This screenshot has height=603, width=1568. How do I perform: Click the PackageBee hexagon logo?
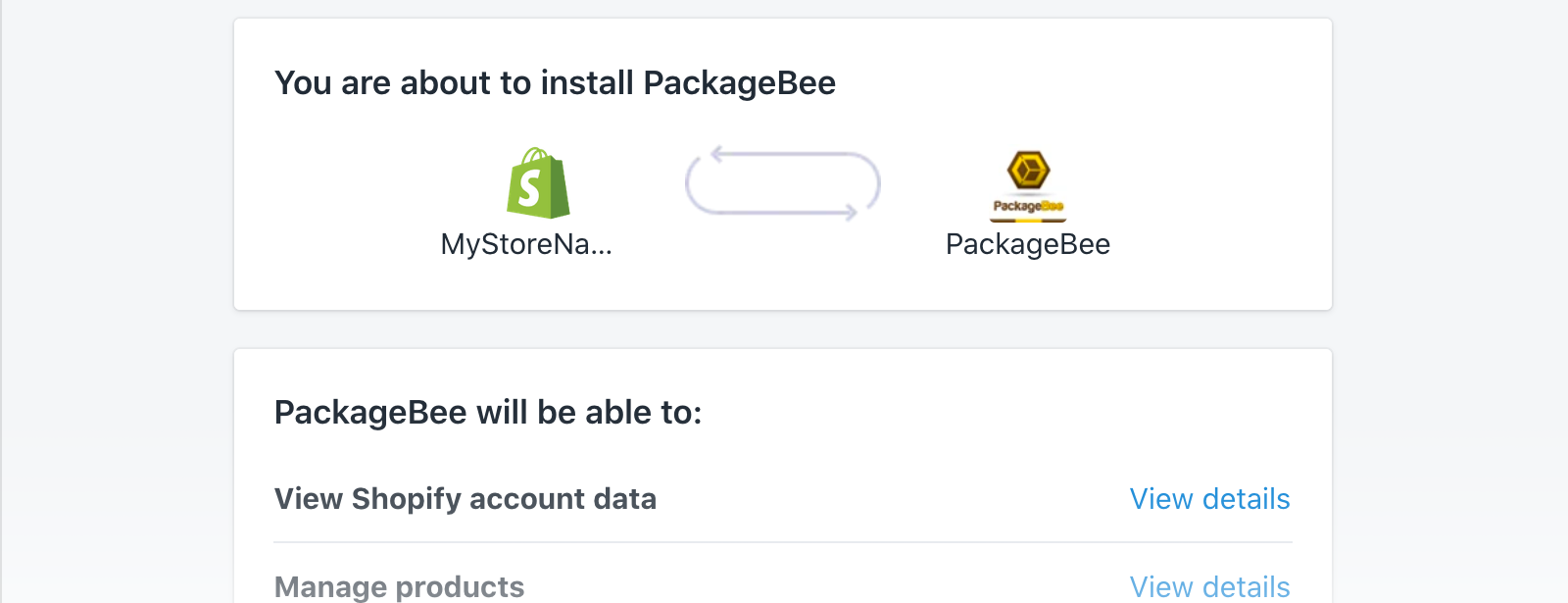(x=1028, y=171)
